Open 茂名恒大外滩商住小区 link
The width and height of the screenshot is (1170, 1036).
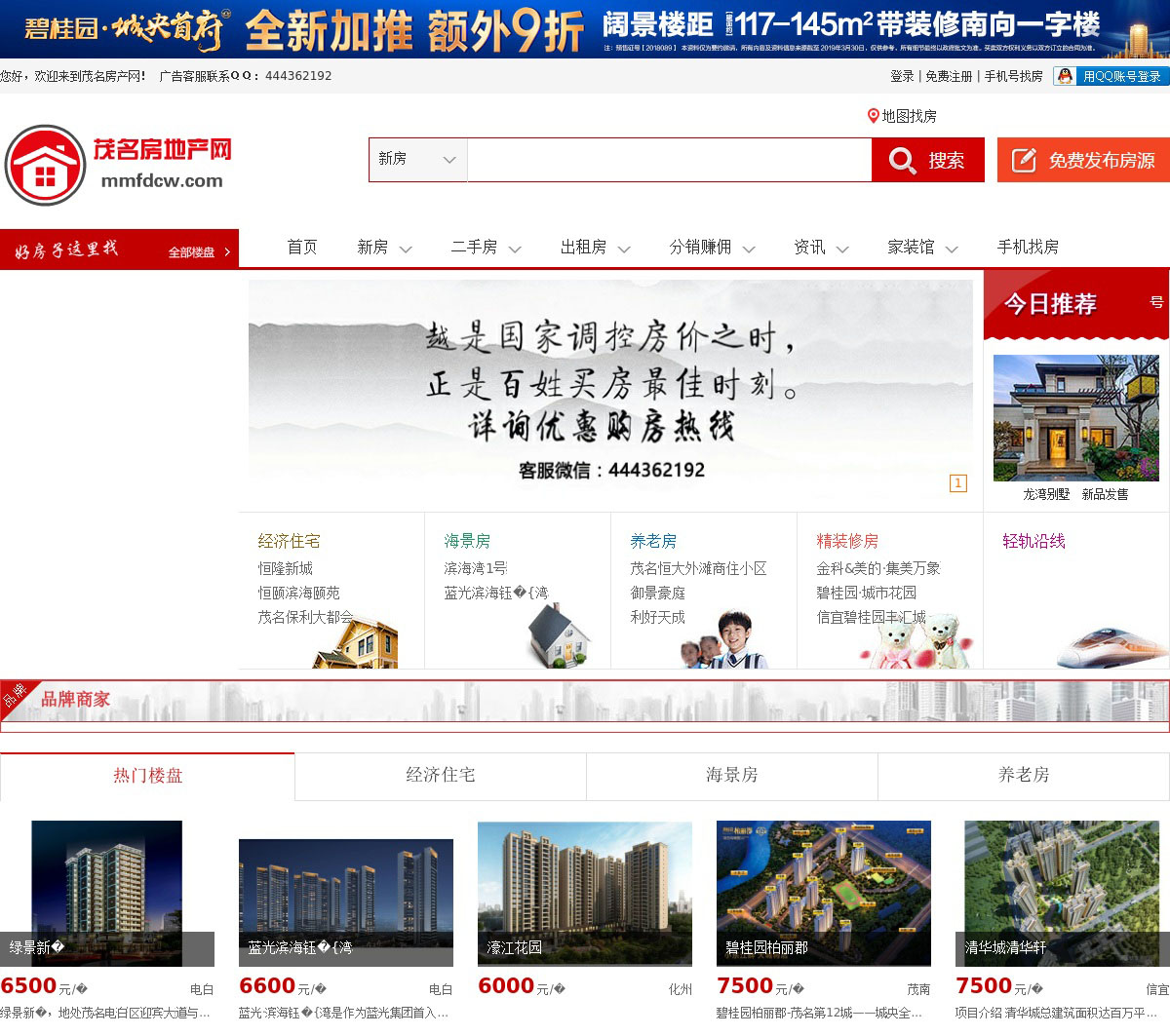pyautogui.click(x=698, y=568)
